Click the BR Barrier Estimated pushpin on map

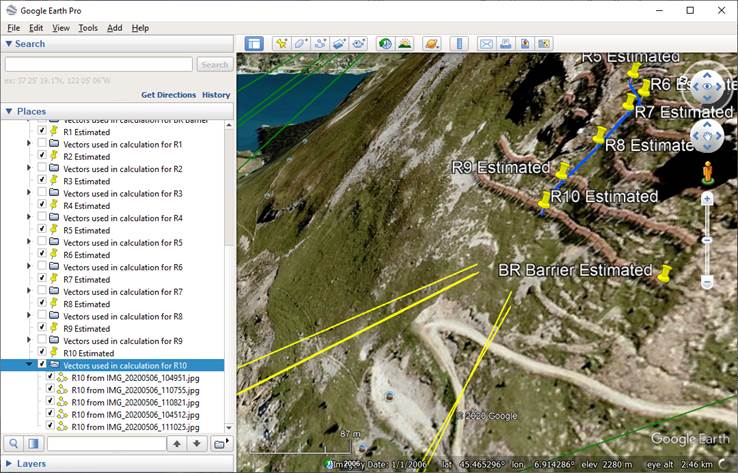(664, 274)
